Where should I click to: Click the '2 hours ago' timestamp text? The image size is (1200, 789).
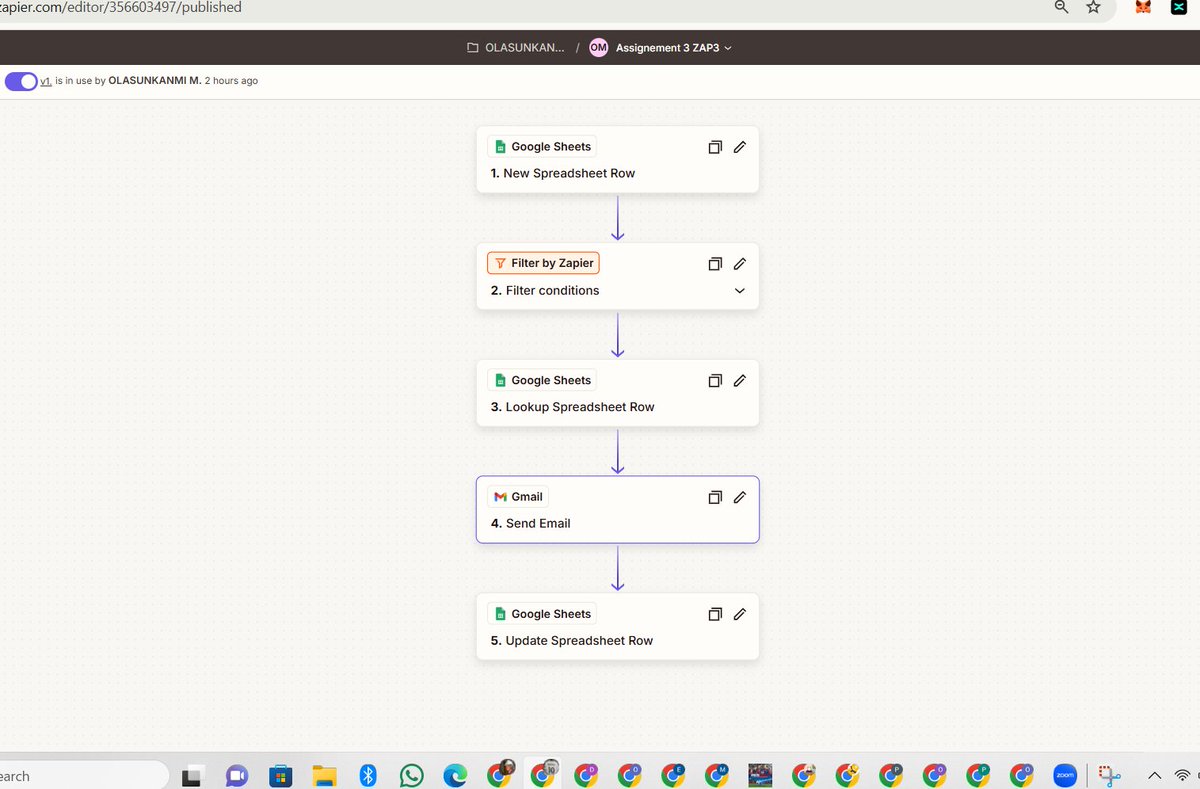[x=231, y=81]
